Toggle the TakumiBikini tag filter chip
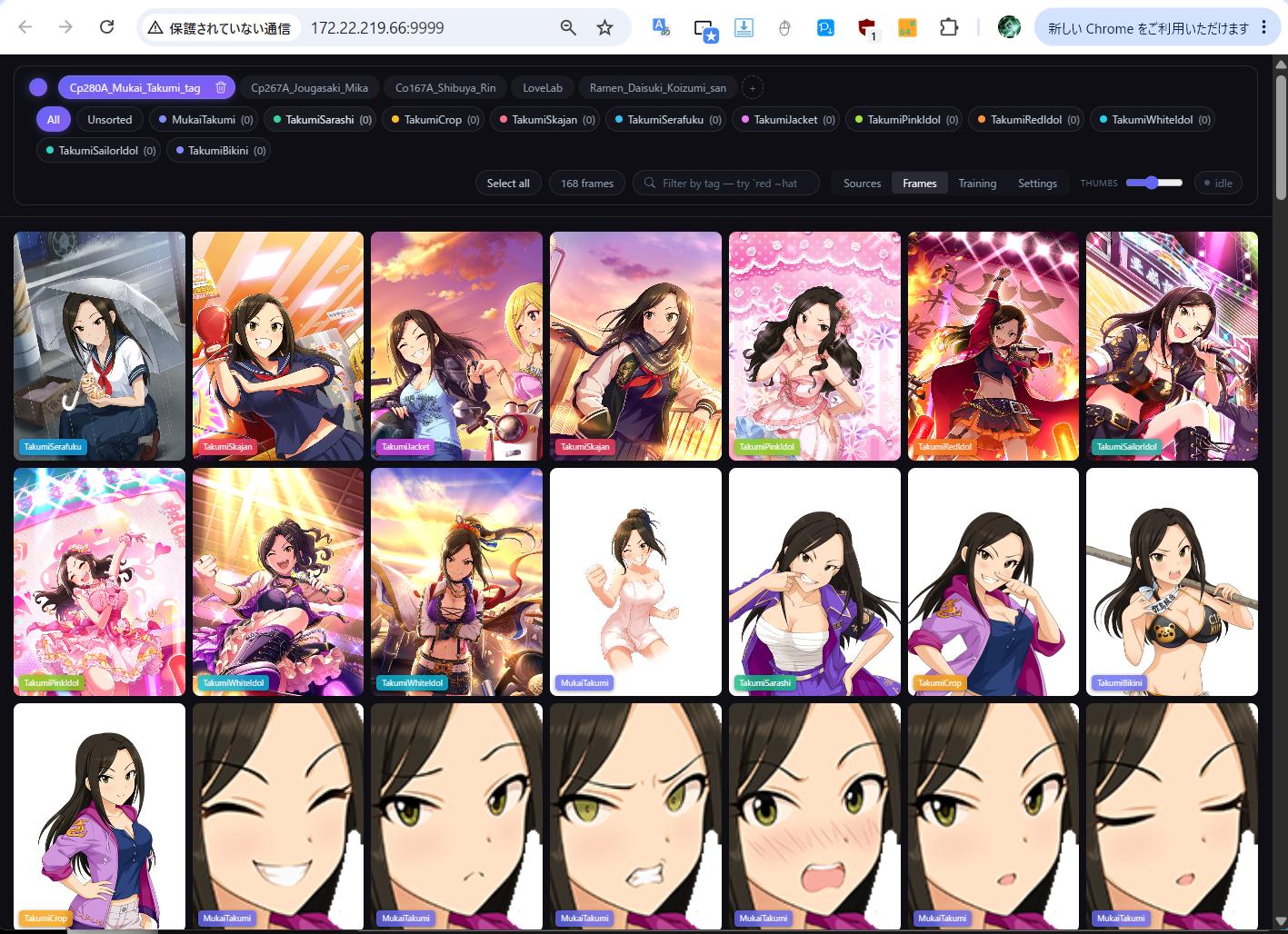The width and height of the screenshot is (1288, 934). (x=220, y=151)
